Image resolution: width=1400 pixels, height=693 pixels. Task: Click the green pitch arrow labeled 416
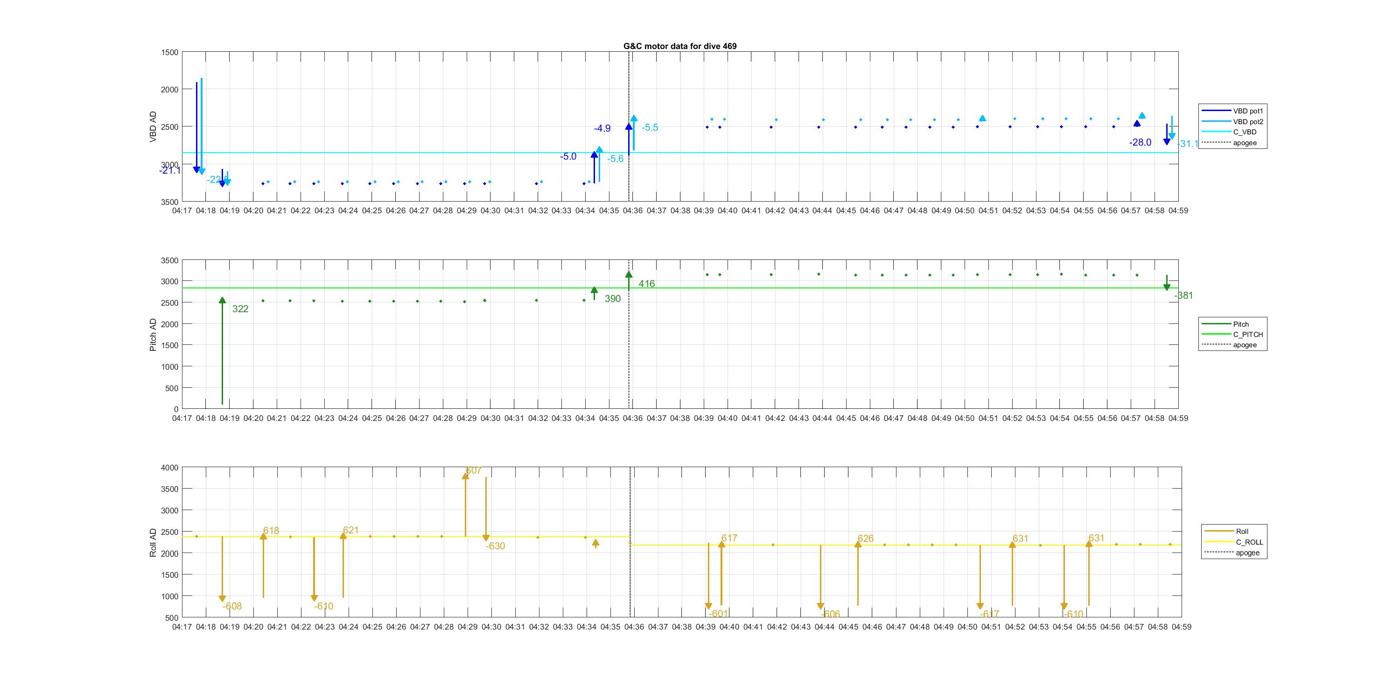pos(629,279)
